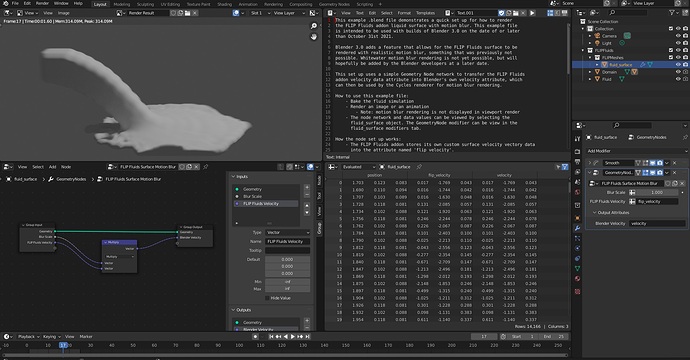Toggle render visibility of Fluid object
This screenshot has width=690, height=360.
685,79
